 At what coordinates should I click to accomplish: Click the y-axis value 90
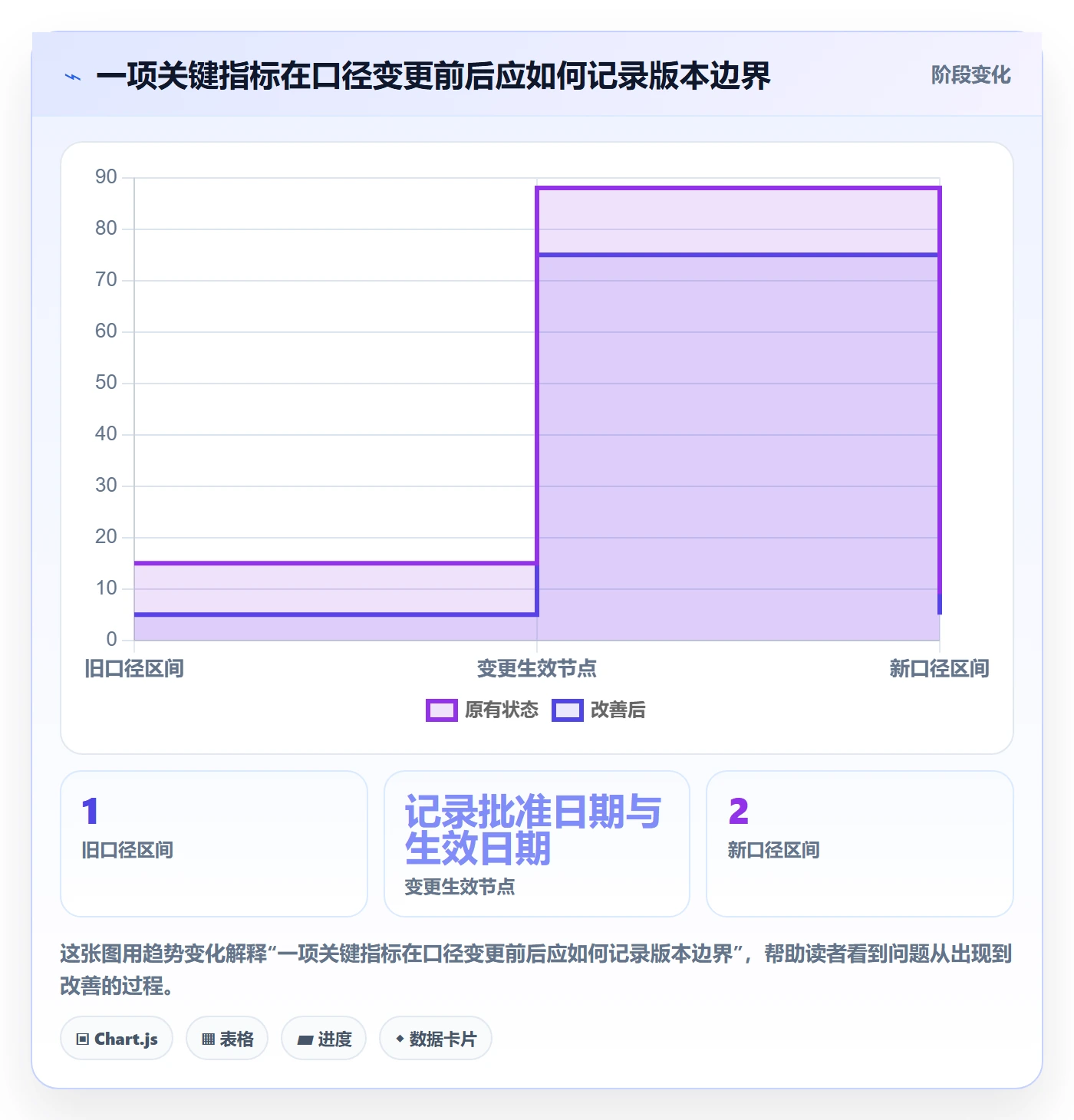pyautogui.click(x=106, y=177)
